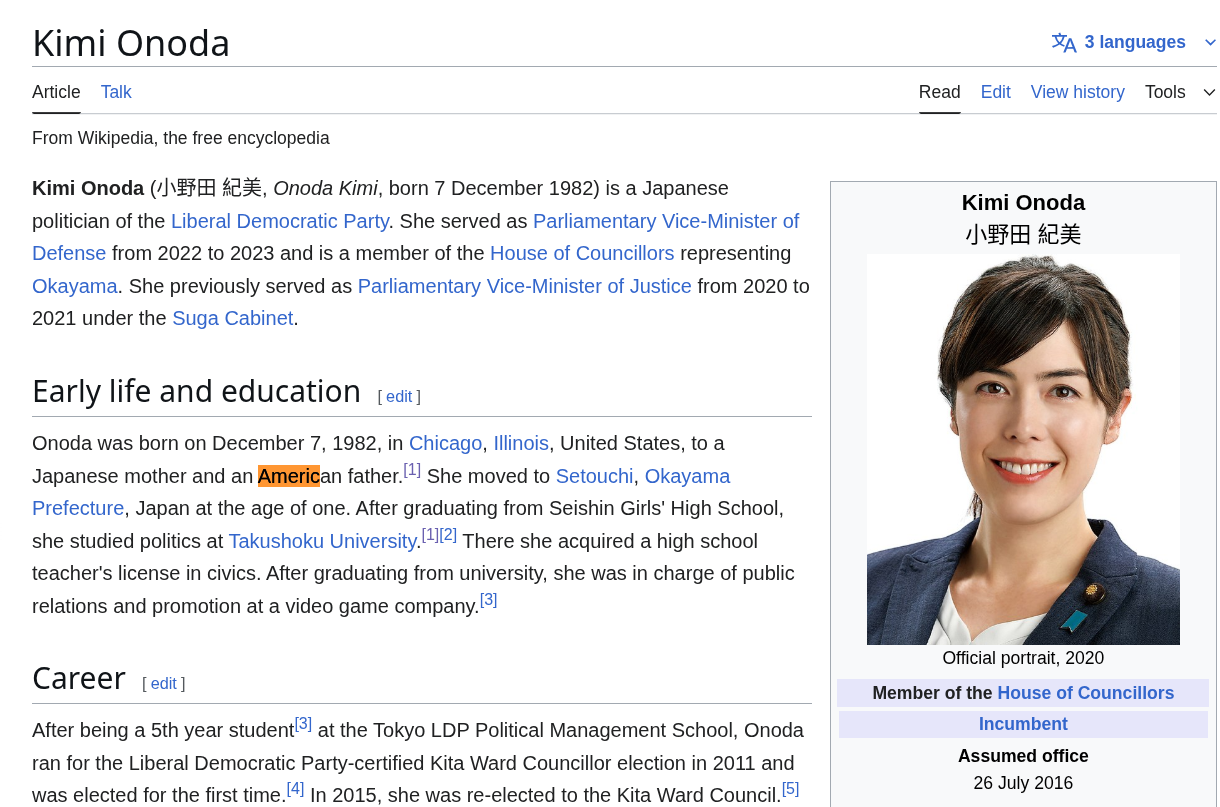Click citation [5] after Kita Ward Council
This screenshot has height=807, width=1220.
coord(790,788)
